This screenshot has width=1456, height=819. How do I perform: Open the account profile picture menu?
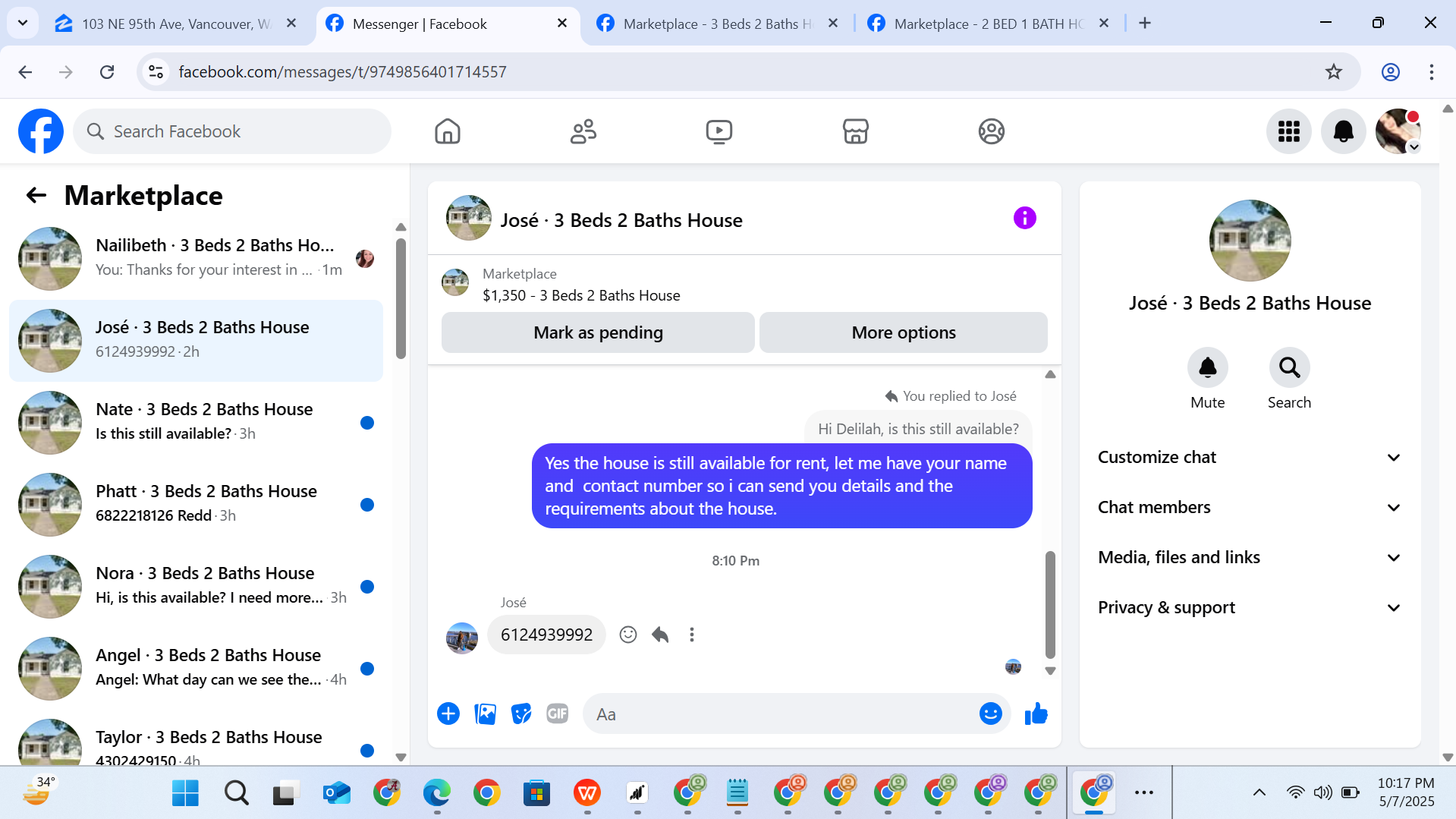click(1398, 131)
